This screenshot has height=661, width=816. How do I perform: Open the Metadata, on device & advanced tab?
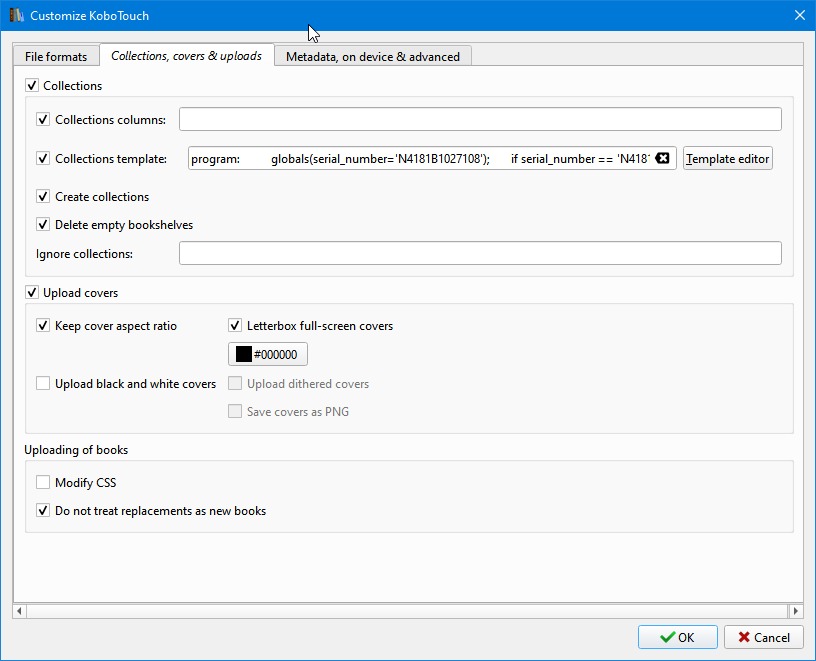(x=373, y=56)
